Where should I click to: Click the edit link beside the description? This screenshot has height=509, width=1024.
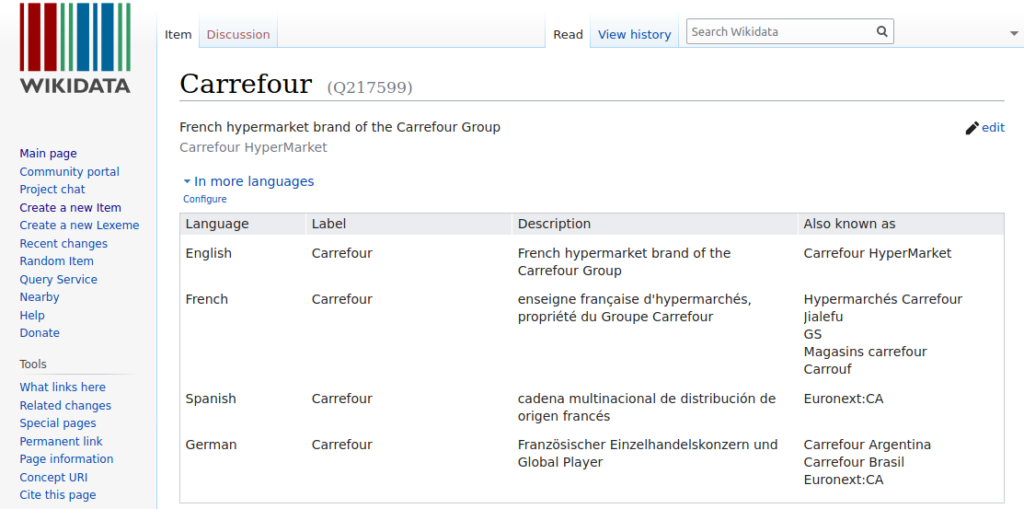coord(993,127)
